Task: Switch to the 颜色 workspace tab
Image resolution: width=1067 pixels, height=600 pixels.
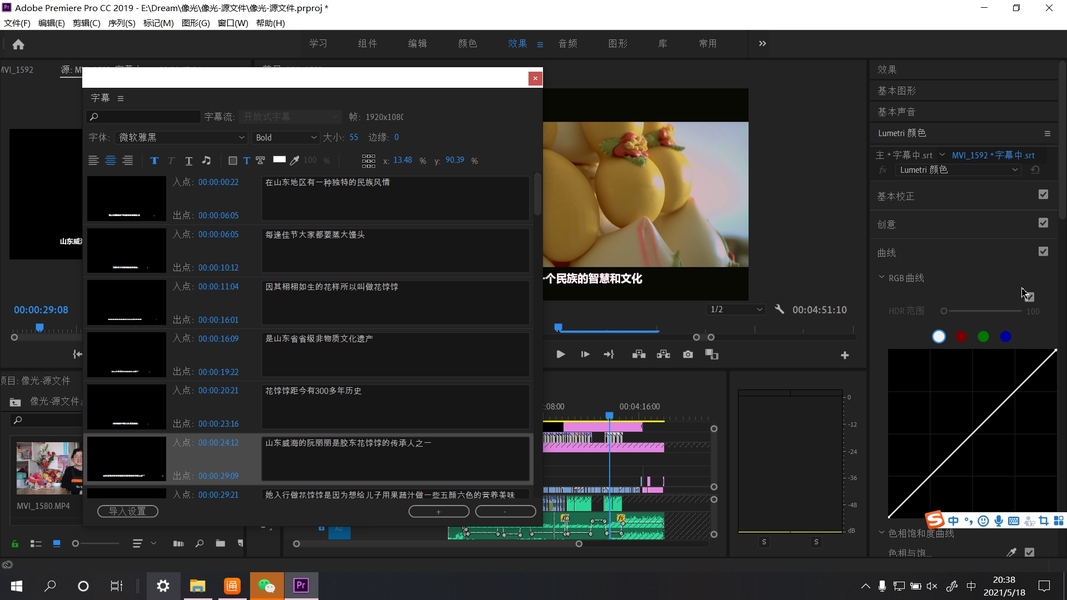Action: click(x=467, y=44)
